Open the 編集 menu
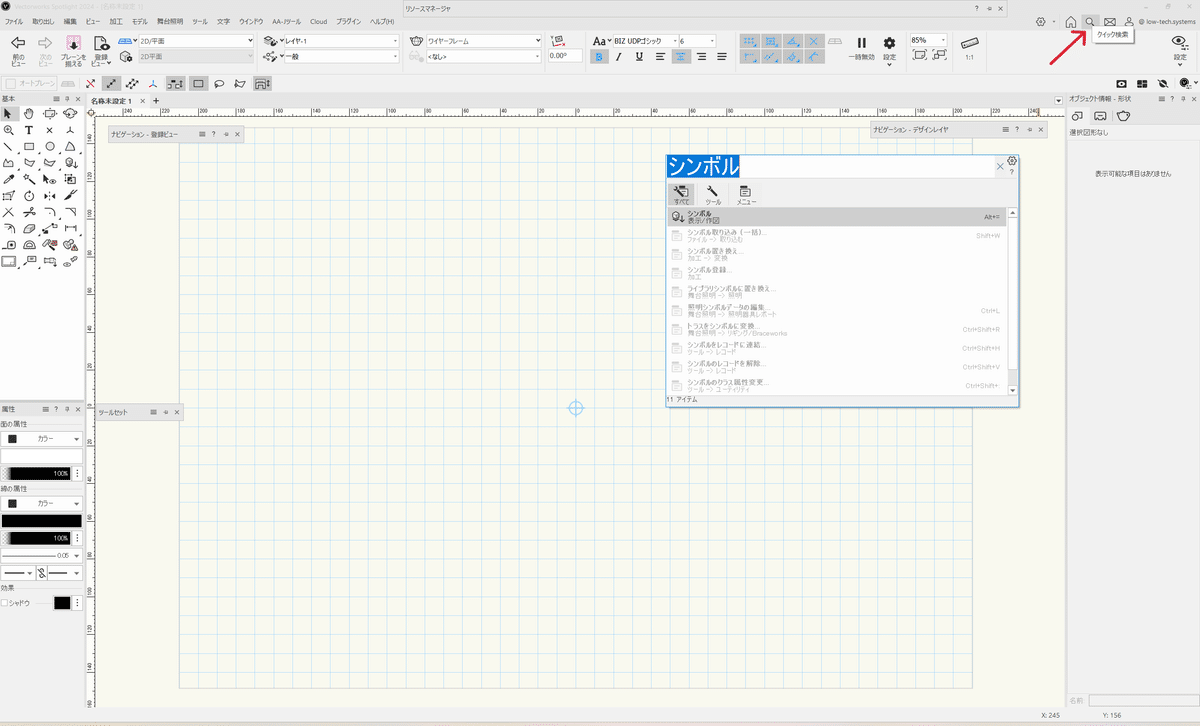The height and width of the screenshot is (726, 1200). click(x=70, y=21)
